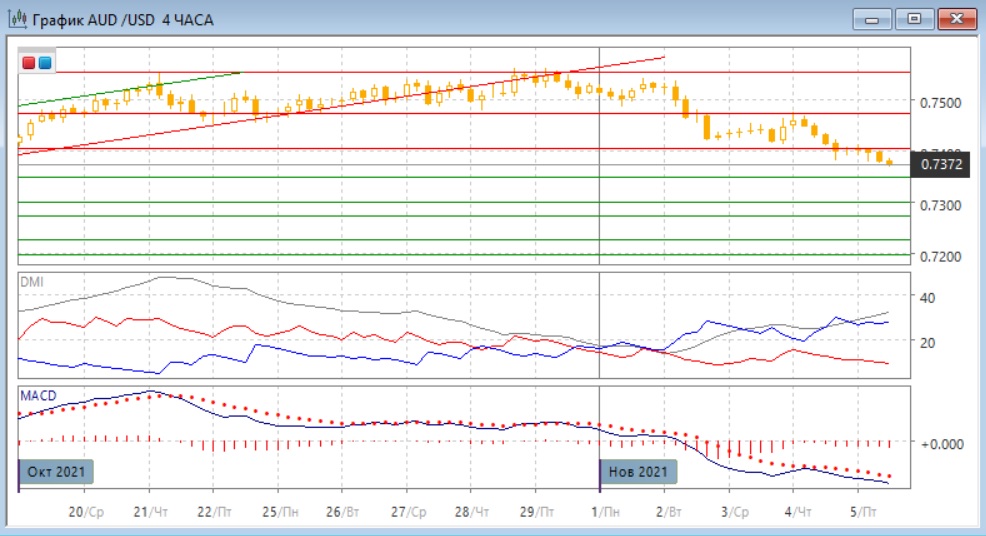This screenshot has height=536, width=986.
Task: Click the 0.7500 price level on axis
Action: 940,103
